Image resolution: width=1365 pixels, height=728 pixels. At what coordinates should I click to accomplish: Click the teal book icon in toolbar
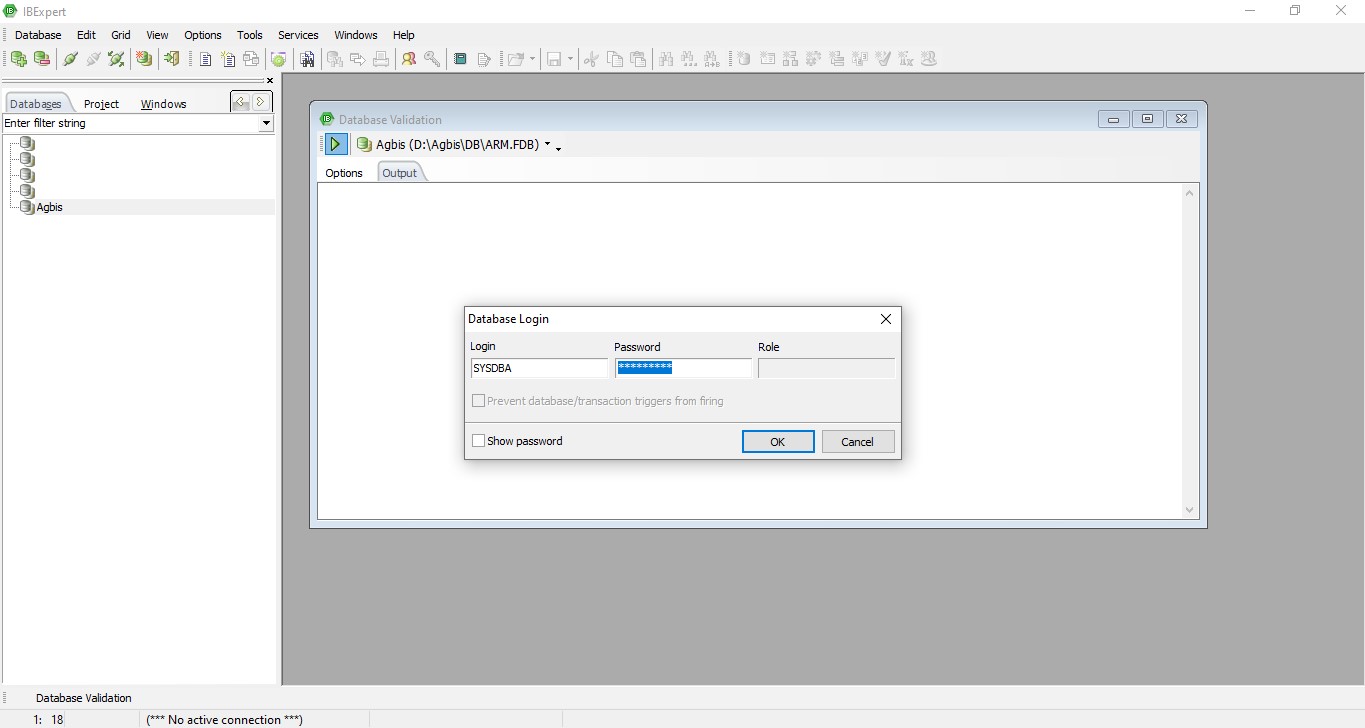460,59
